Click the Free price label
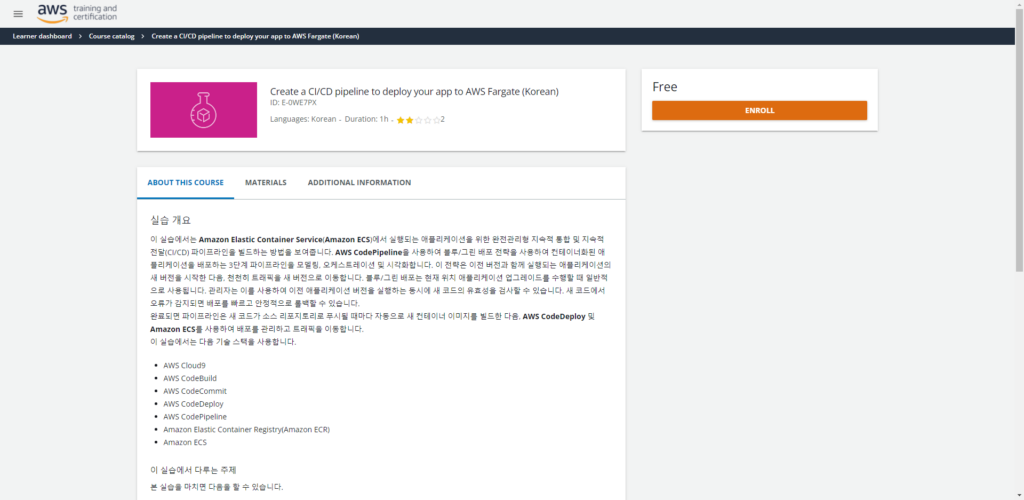Screen dimensions: 1024x500 (665, 87)
